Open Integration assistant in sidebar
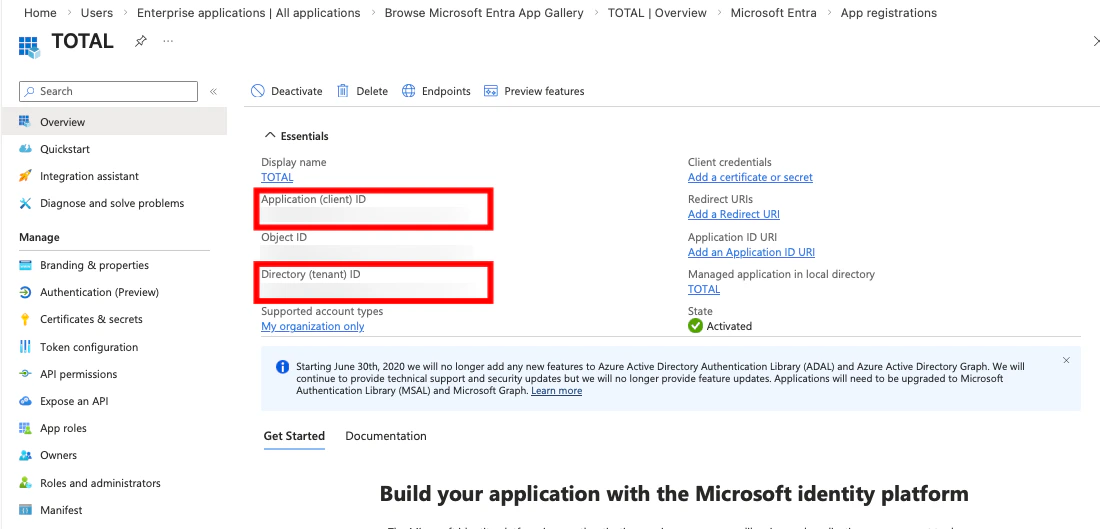Screen dimensions: 1100x529 [89, 176]
